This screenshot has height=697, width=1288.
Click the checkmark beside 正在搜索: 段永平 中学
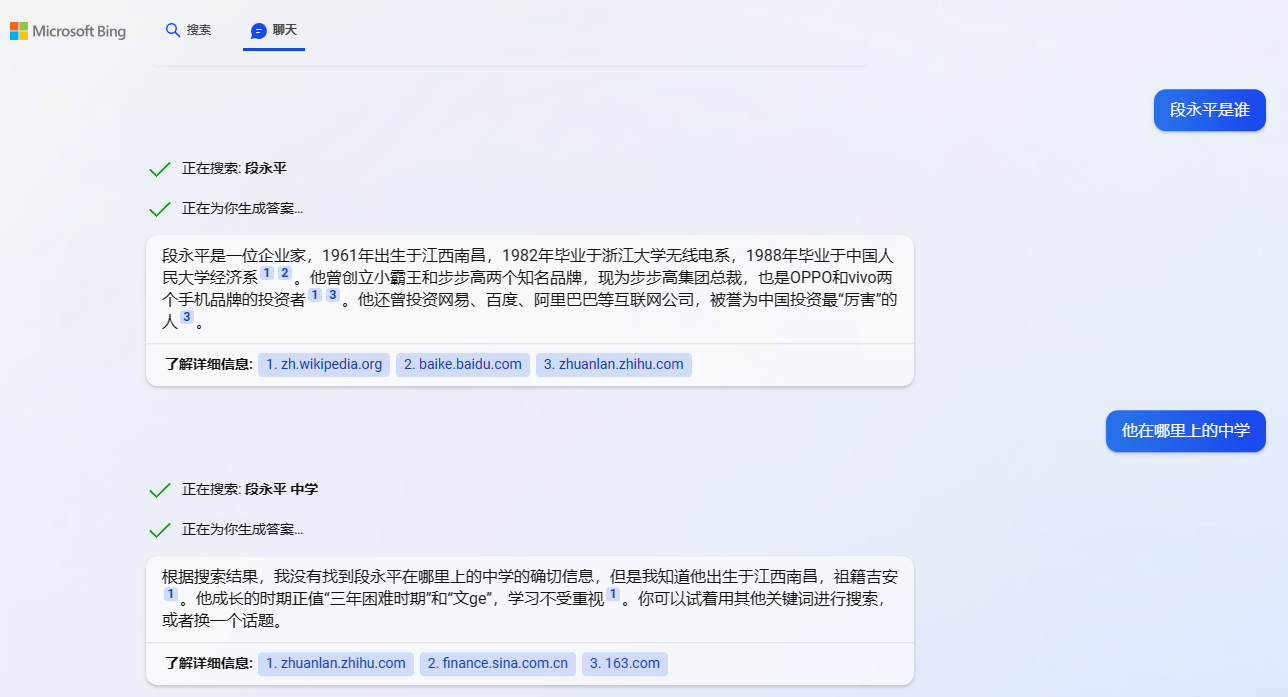click(x=159, y=490)
